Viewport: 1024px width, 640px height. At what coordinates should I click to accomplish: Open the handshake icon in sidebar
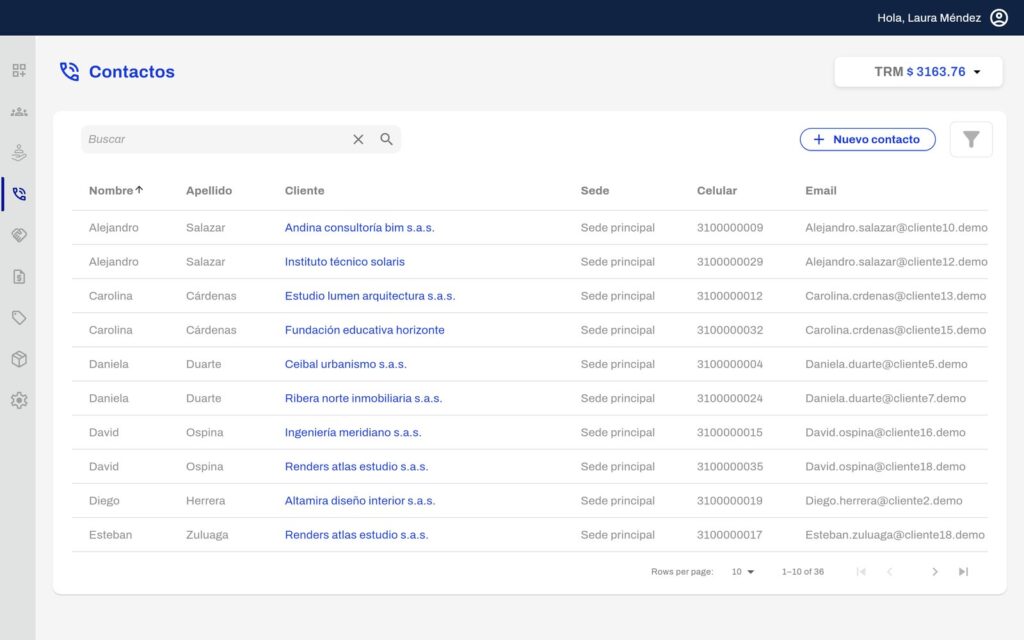click(x=19, y=235)
